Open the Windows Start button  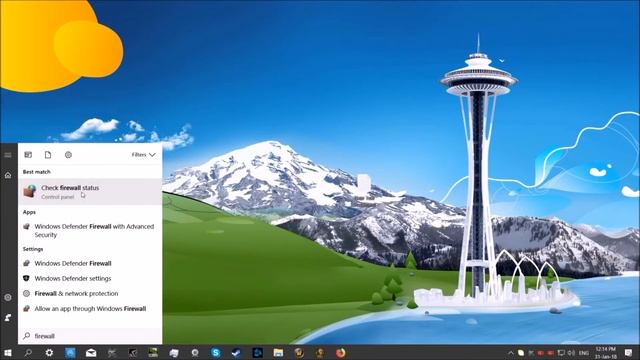point(8,353)
